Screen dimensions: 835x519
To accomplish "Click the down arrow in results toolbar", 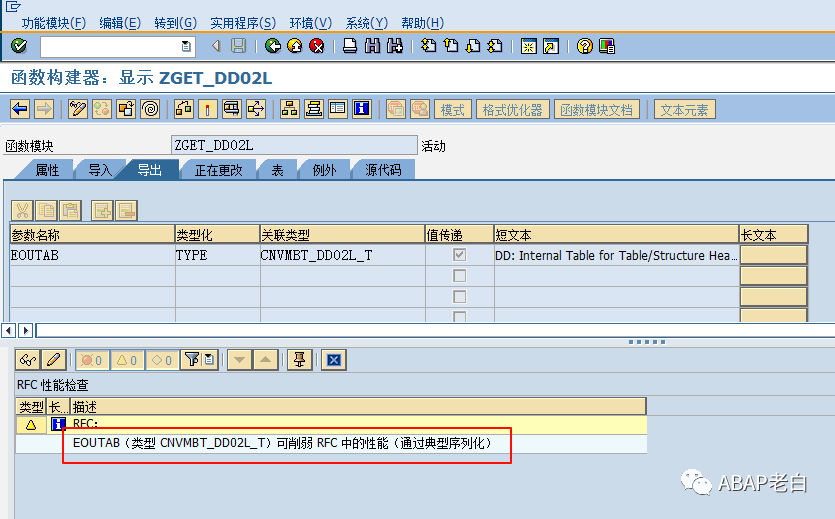I will (240, 360).
